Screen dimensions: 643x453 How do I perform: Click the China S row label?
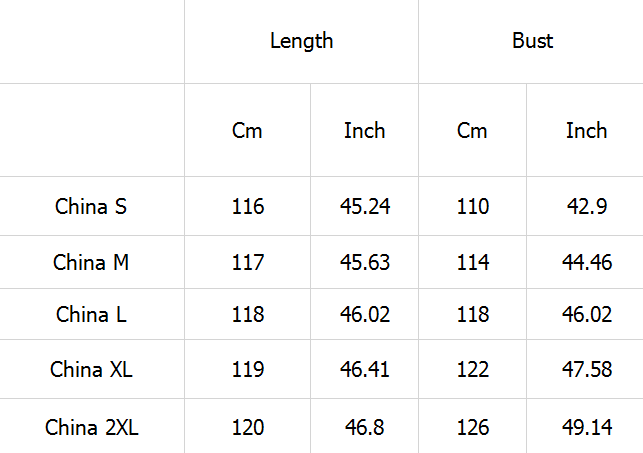click(91, 206)
